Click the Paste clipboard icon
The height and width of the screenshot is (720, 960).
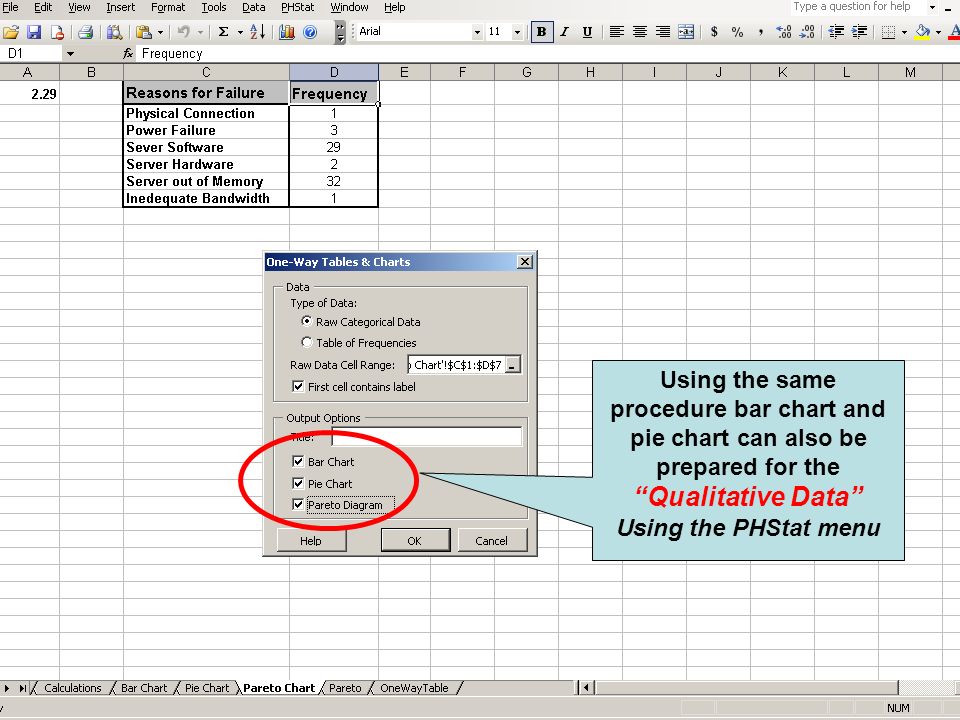tap(143, 32)
